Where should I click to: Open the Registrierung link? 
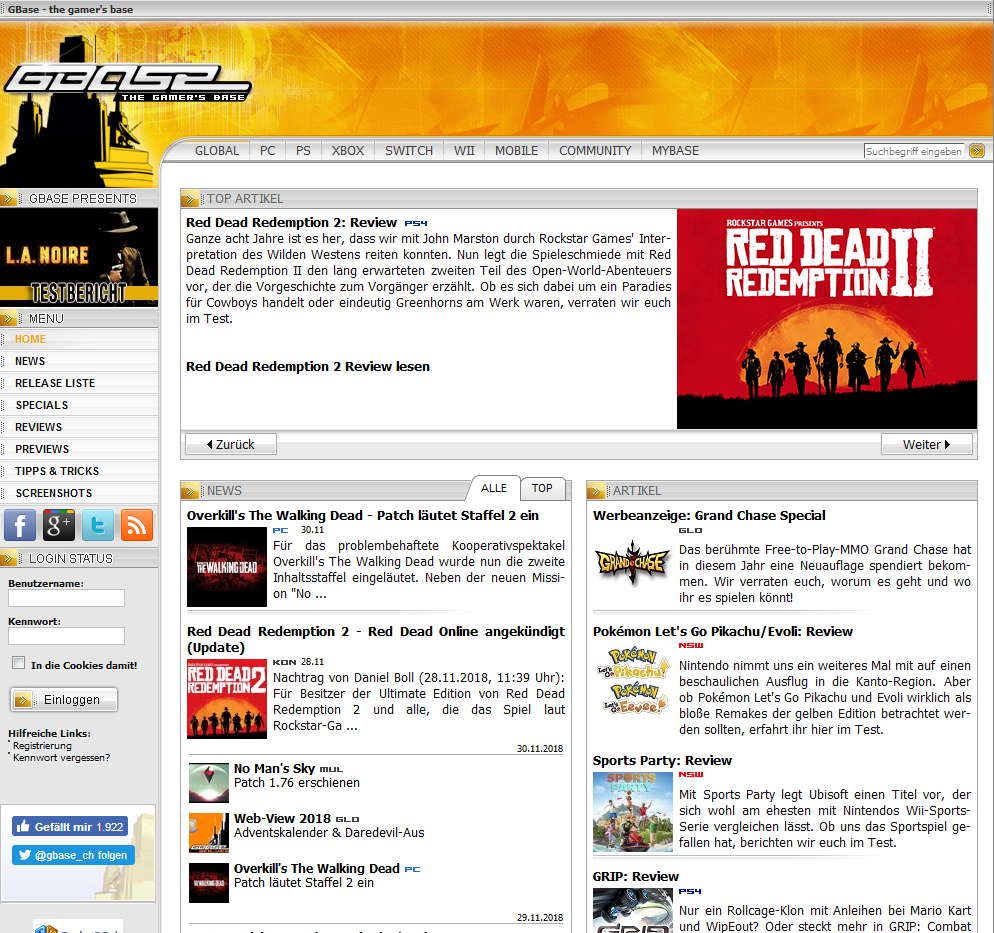(42, 745)
